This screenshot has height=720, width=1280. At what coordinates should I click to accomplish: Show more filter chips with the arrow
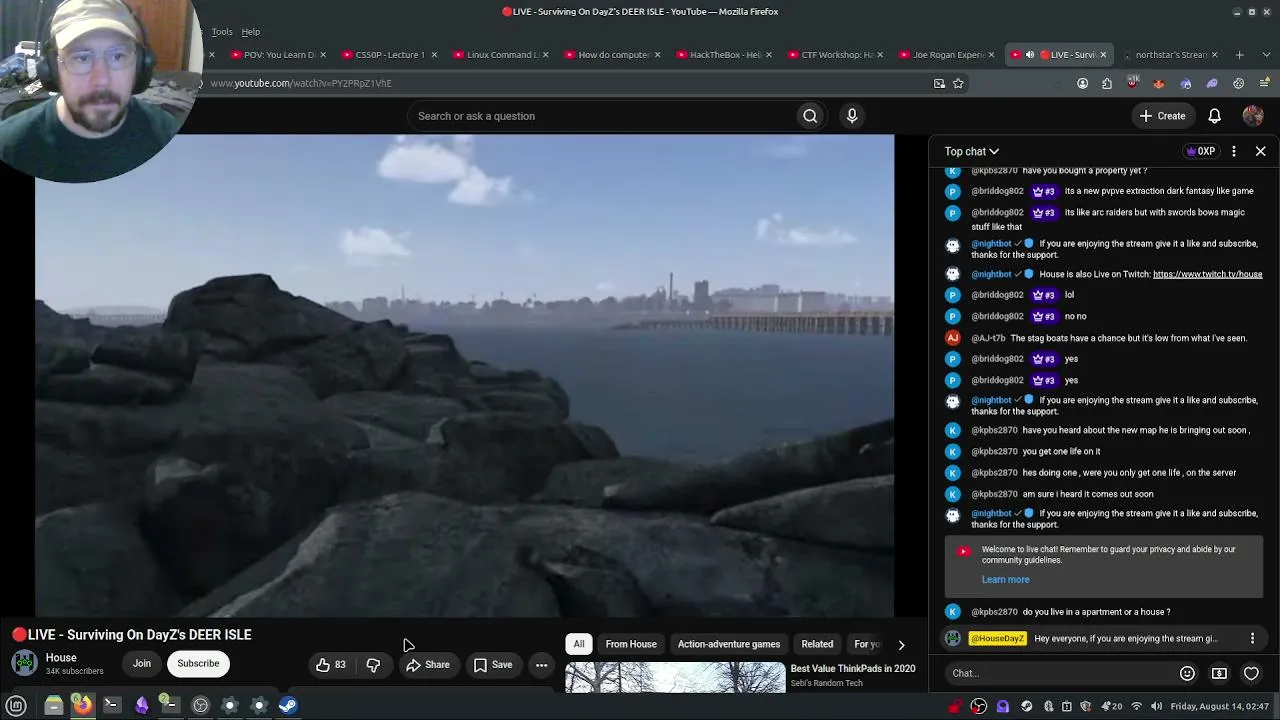point(901,645)
